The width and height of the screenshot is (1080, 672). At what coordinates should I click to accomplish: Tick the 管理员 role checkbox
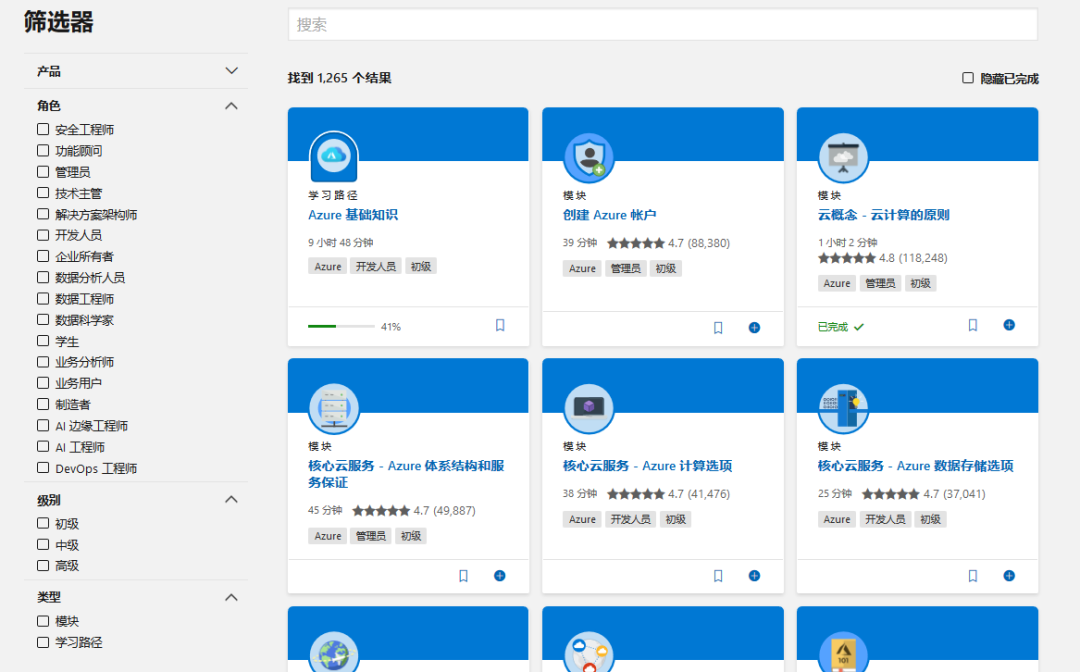coord(43,171)
